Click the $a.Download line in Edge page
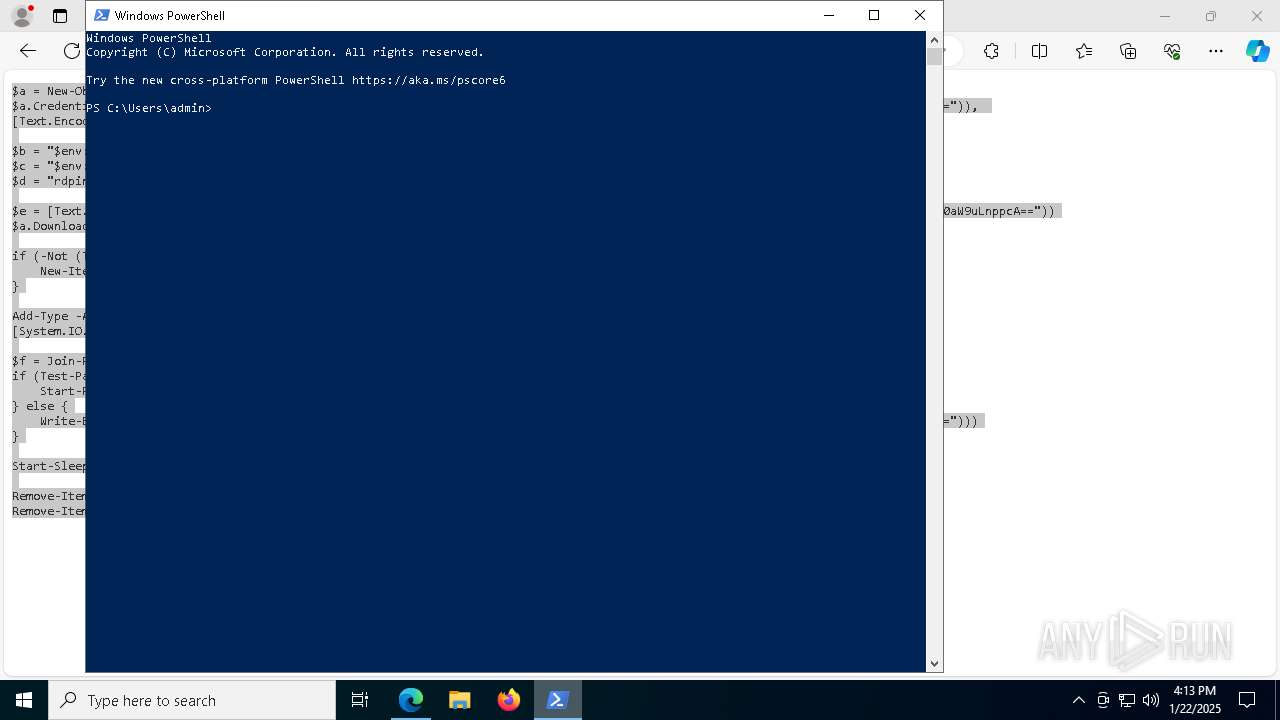This screenshot has height=720, width=1280. (49, 226)
